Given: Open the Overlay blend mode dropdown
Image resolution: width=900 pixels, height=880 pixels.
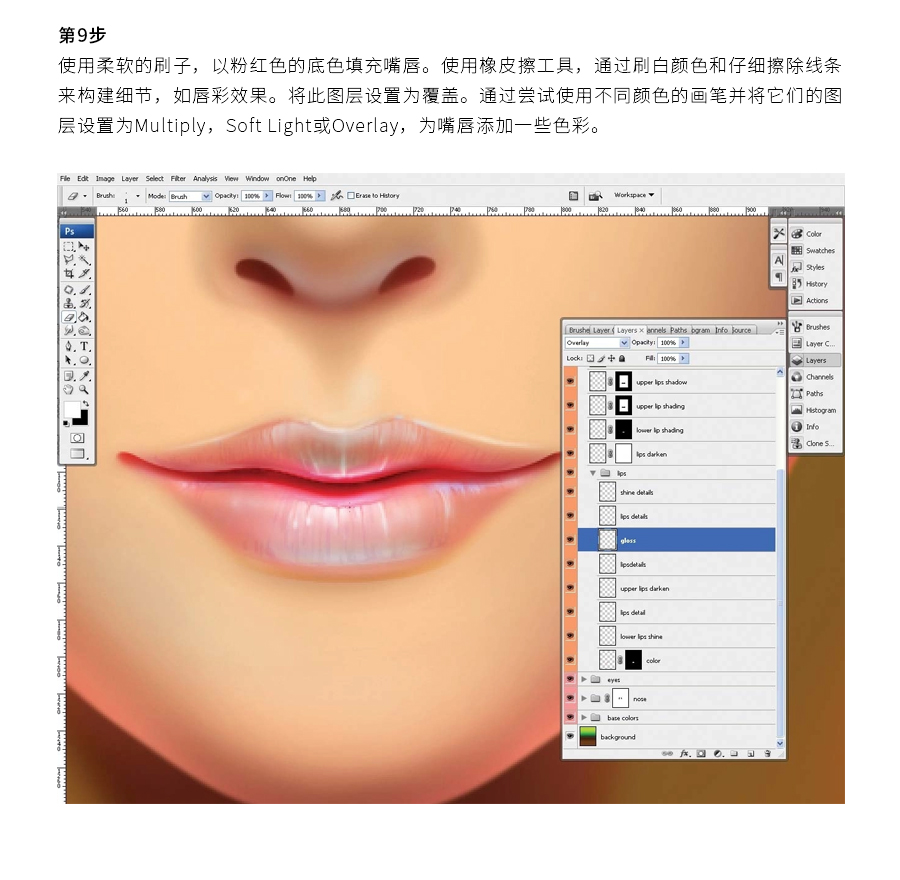Looking at the screenshot, I should click(x=624, y=343).
